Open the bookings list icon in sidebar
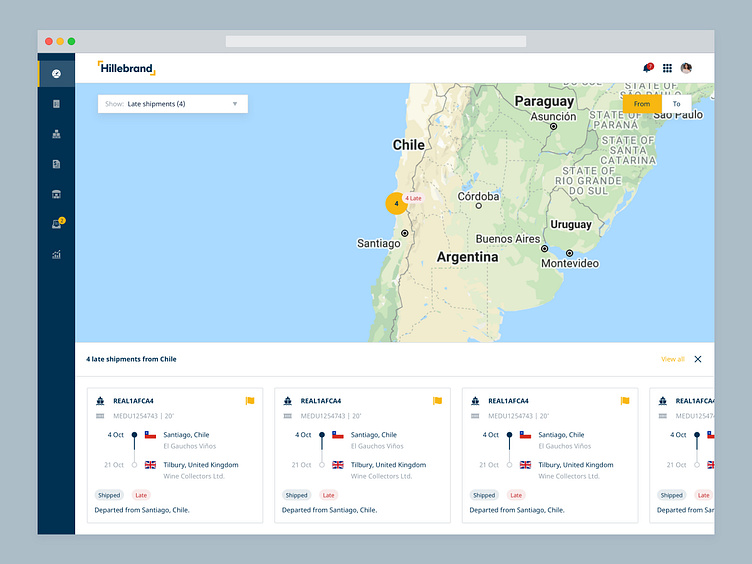Viewport: 752px width, 564px height. [x=56, y=104]
